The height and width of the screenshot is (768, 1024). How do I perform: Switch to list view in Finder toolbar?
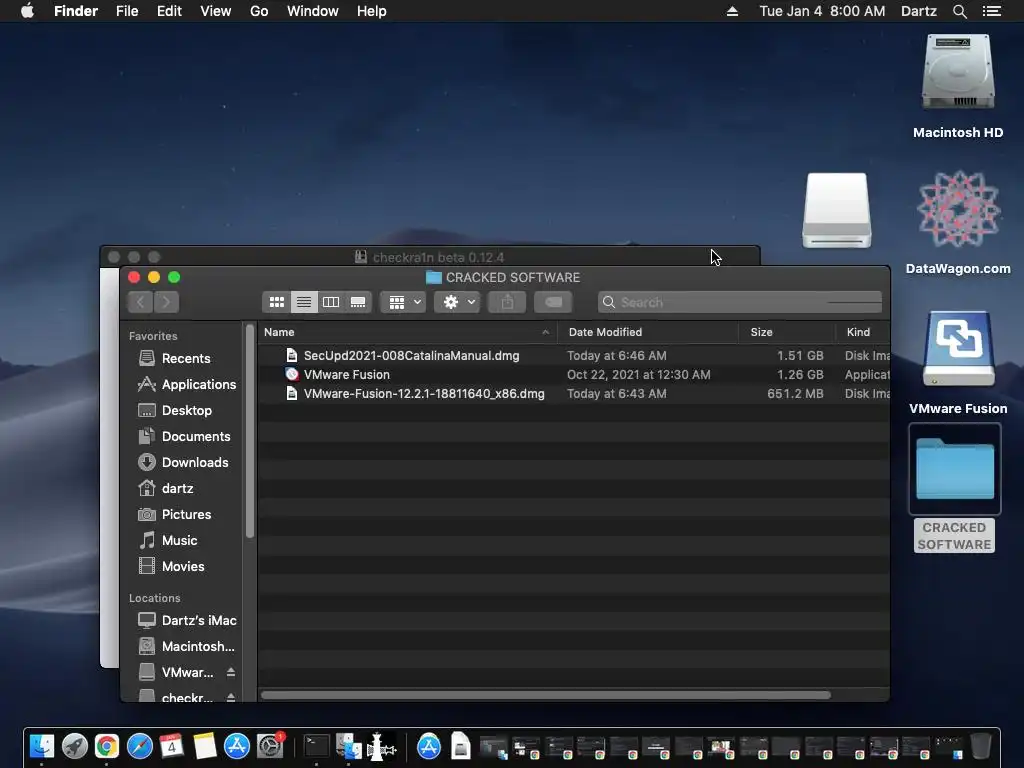tap(304, 302)
